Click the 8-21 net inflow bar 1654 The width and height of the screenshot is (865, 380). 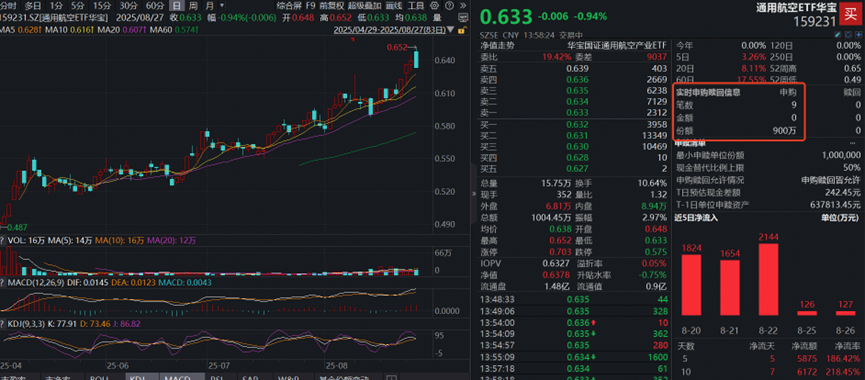click(730, 288)
